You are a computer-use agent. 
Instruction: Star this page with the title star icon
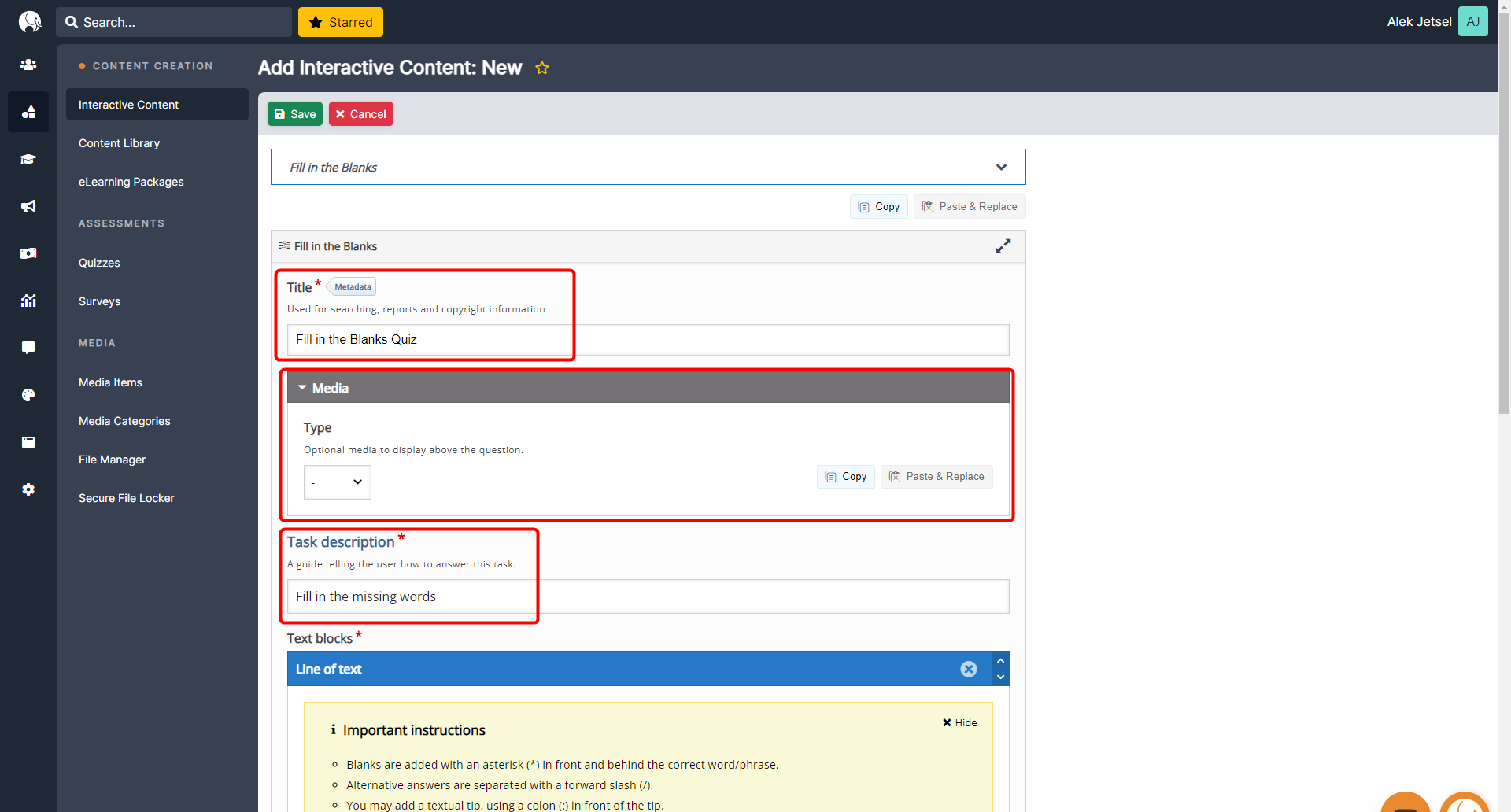(542, 68)
